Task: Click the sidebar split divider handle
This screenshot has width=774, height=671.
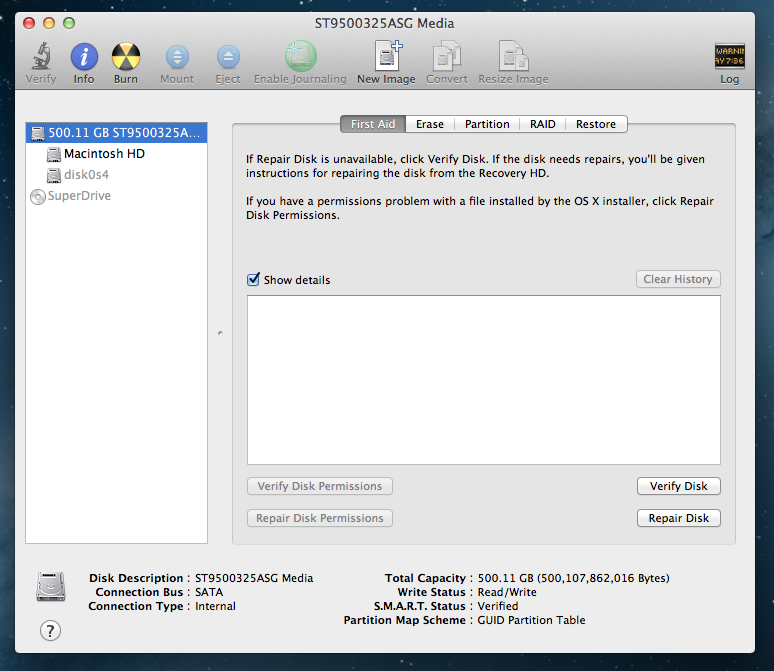Action: (x=220, y=333)
